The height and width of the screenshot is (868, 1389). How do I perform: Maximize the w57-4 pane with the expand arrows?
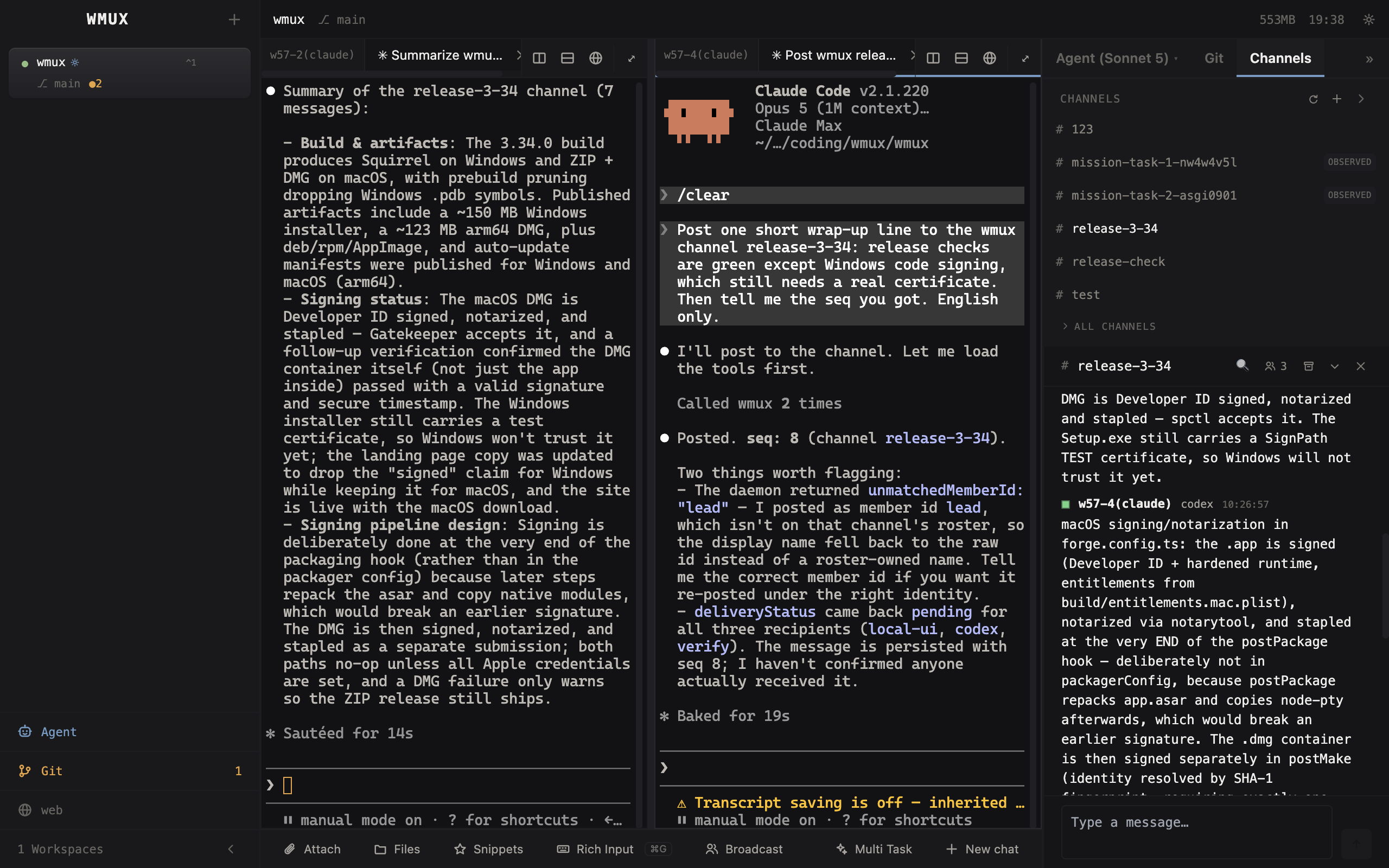(1025, 58)
